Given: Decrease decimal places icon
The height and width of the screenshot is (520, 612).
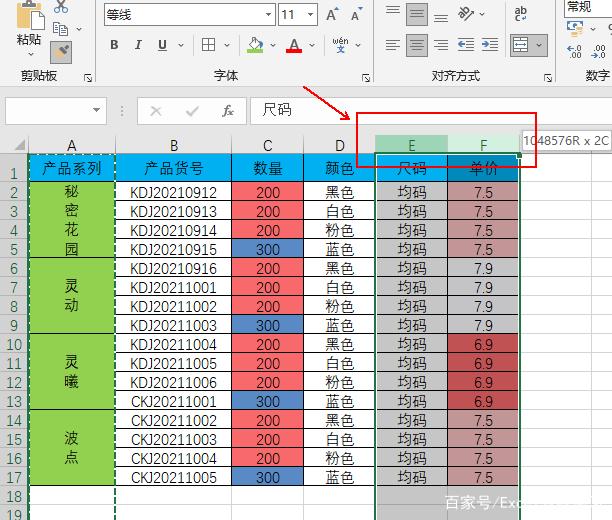Looking at the screenshot, I should (598, 51).
